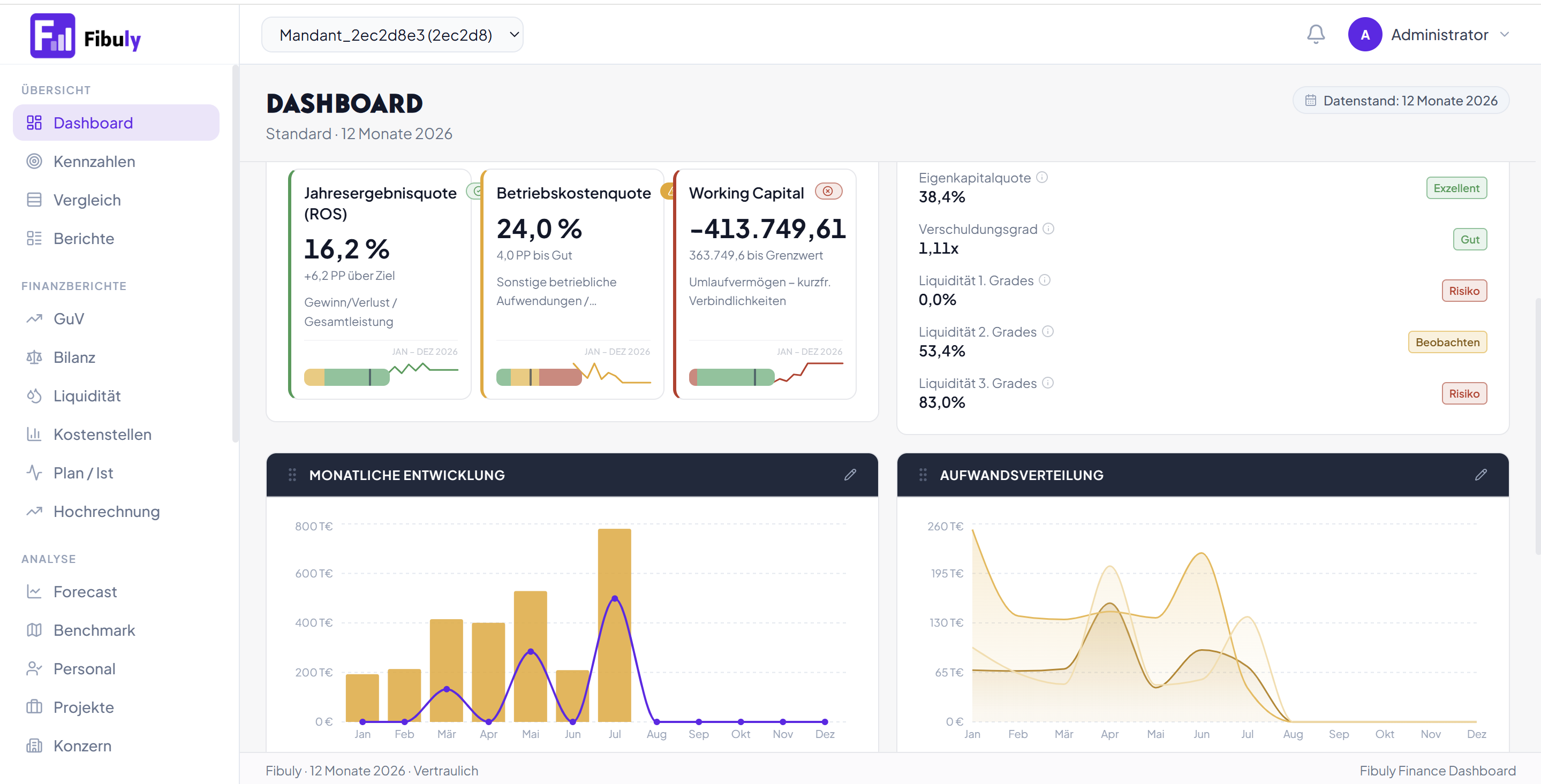Click the Jahresergebnisquote range gauge bar
Image resolution: width=1541 pixels, height=784 pixels.
click(x=346, y=377)
